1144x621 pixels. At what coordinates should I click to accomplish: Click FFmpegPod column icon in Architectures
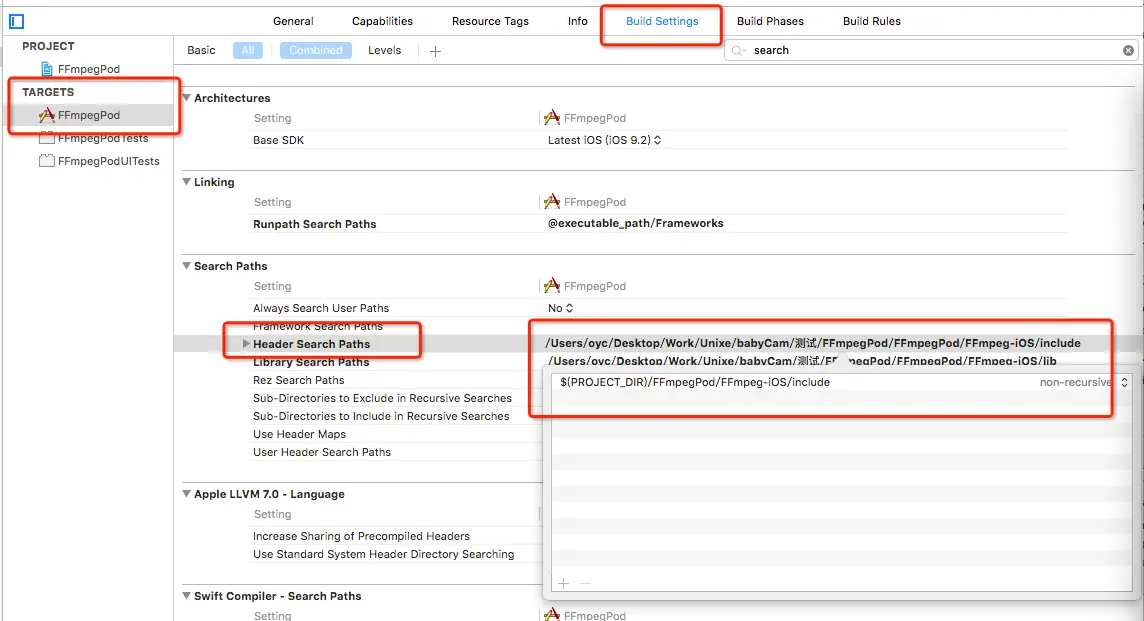pyautogui.click(x=552, y=117)
